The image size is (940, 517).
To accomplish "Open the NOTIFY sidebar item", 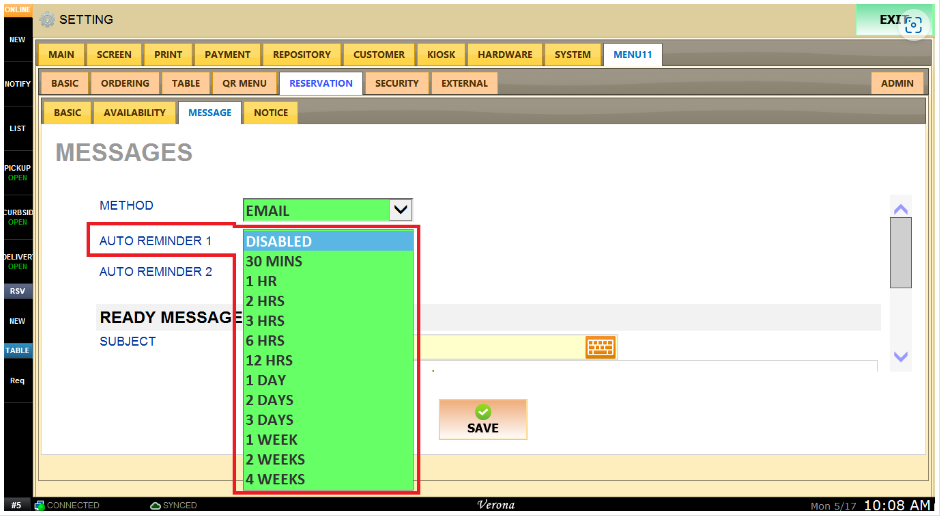I will point(17,84).
